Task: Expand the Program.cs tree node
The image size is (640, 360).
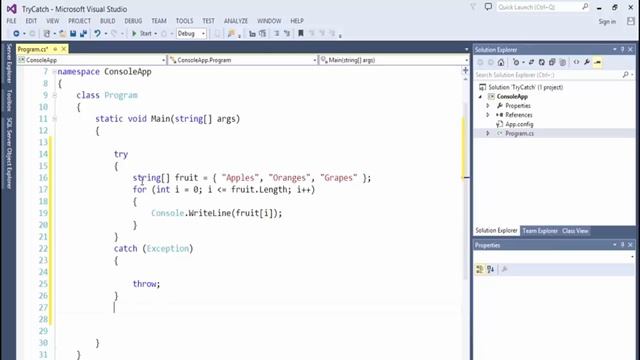Action: [x=488, y=133]
